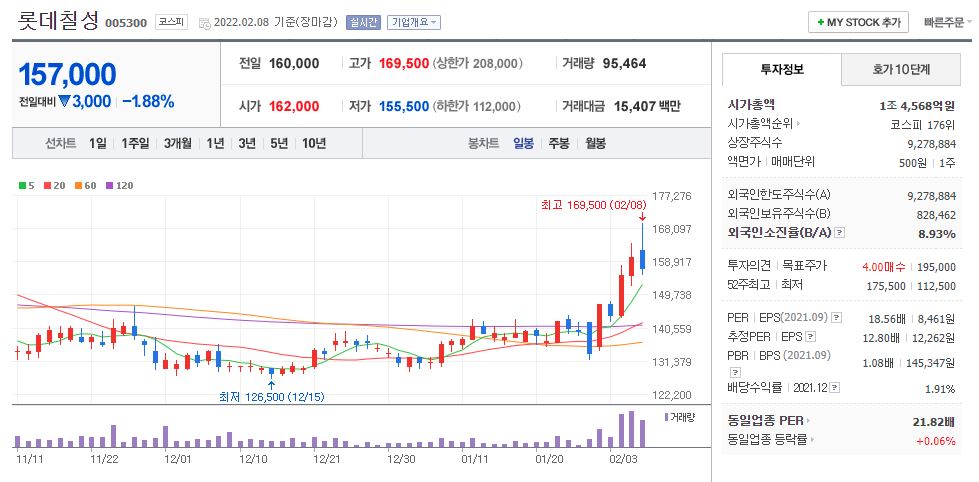Image resolution: width=979 pixels, height=482 pixels.
Task: Click the -1.88% change rate
Action: pos(148,102)
